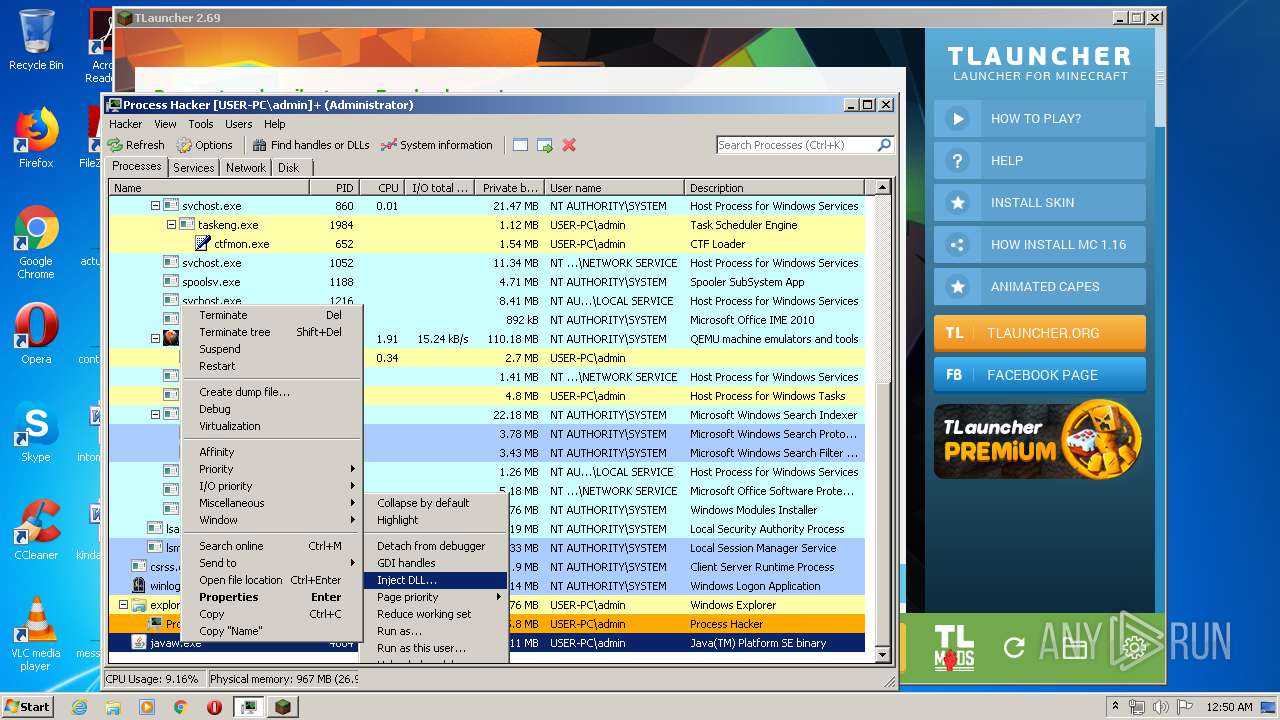The width and height of the screenshot is (1280, 720).
Task: Open the Skype desktop shortcut
Action: pyautogui.click(x=36, y=432)
